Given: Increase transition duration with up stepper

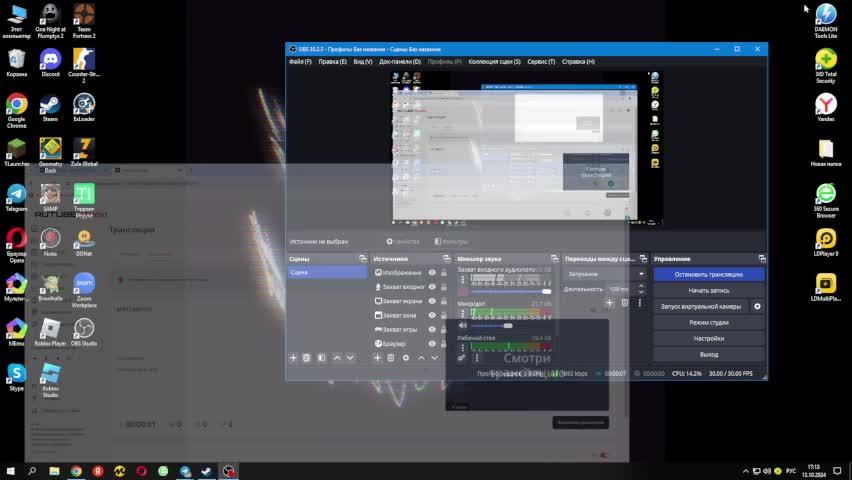Looking at the screenshot, I should [x=641, y=286].
